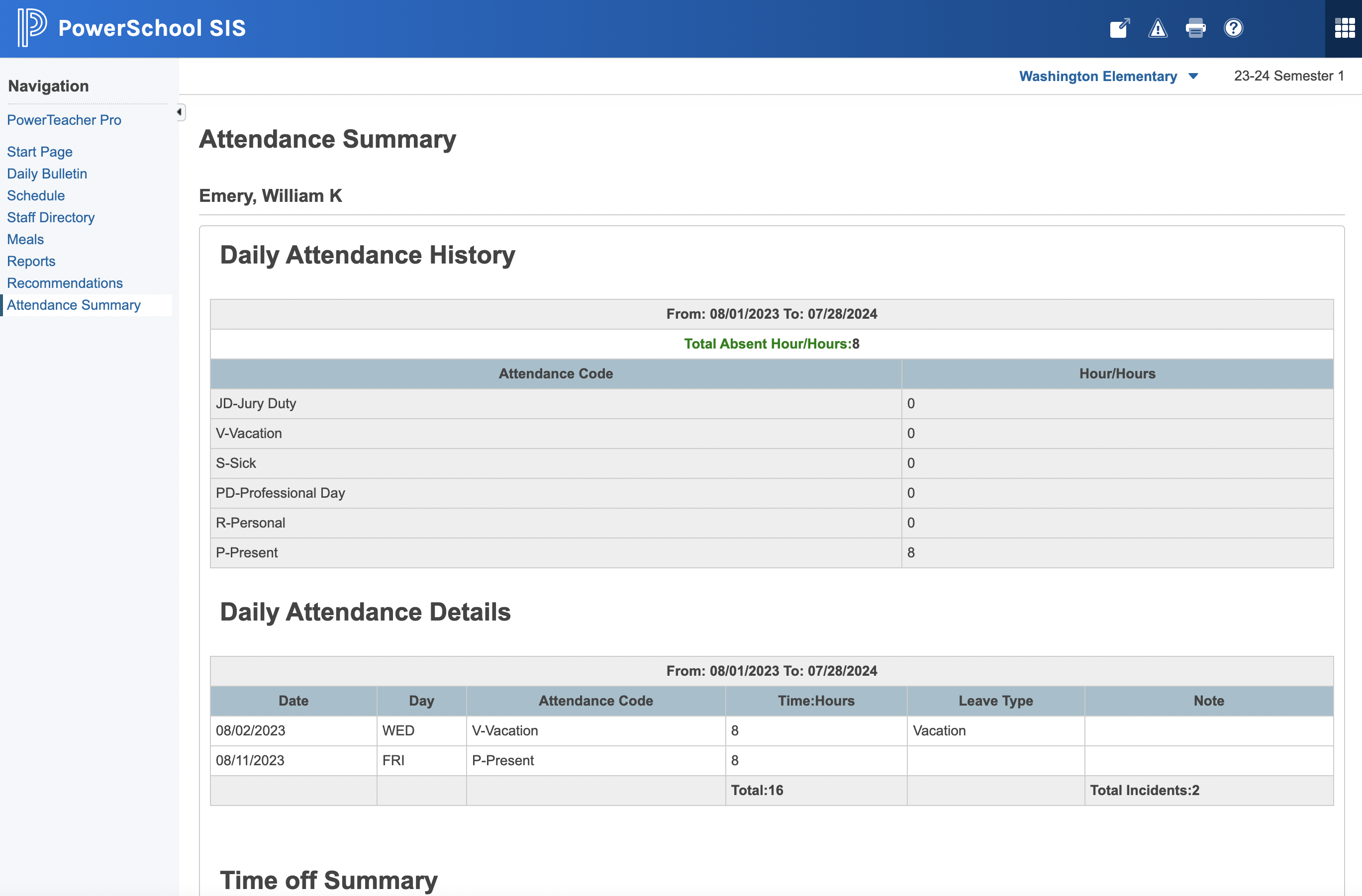This screenshot has width=1362, height=896.
Task: View the Schedule page
Action: pyautogui.click(x=35, y=195)
